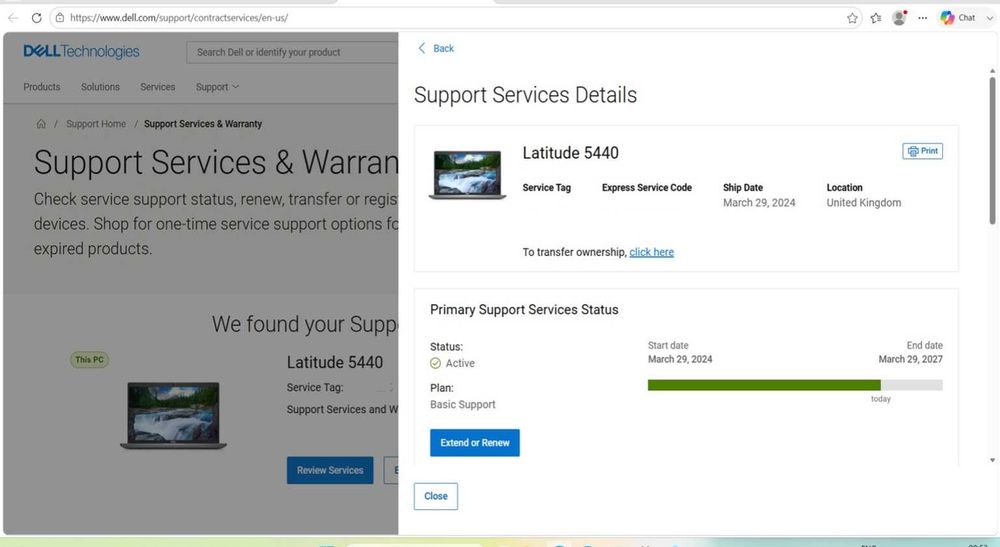Expand the chevron next to Chat
This screenshot has height=547, width=1000.
[x=990, y=18]
